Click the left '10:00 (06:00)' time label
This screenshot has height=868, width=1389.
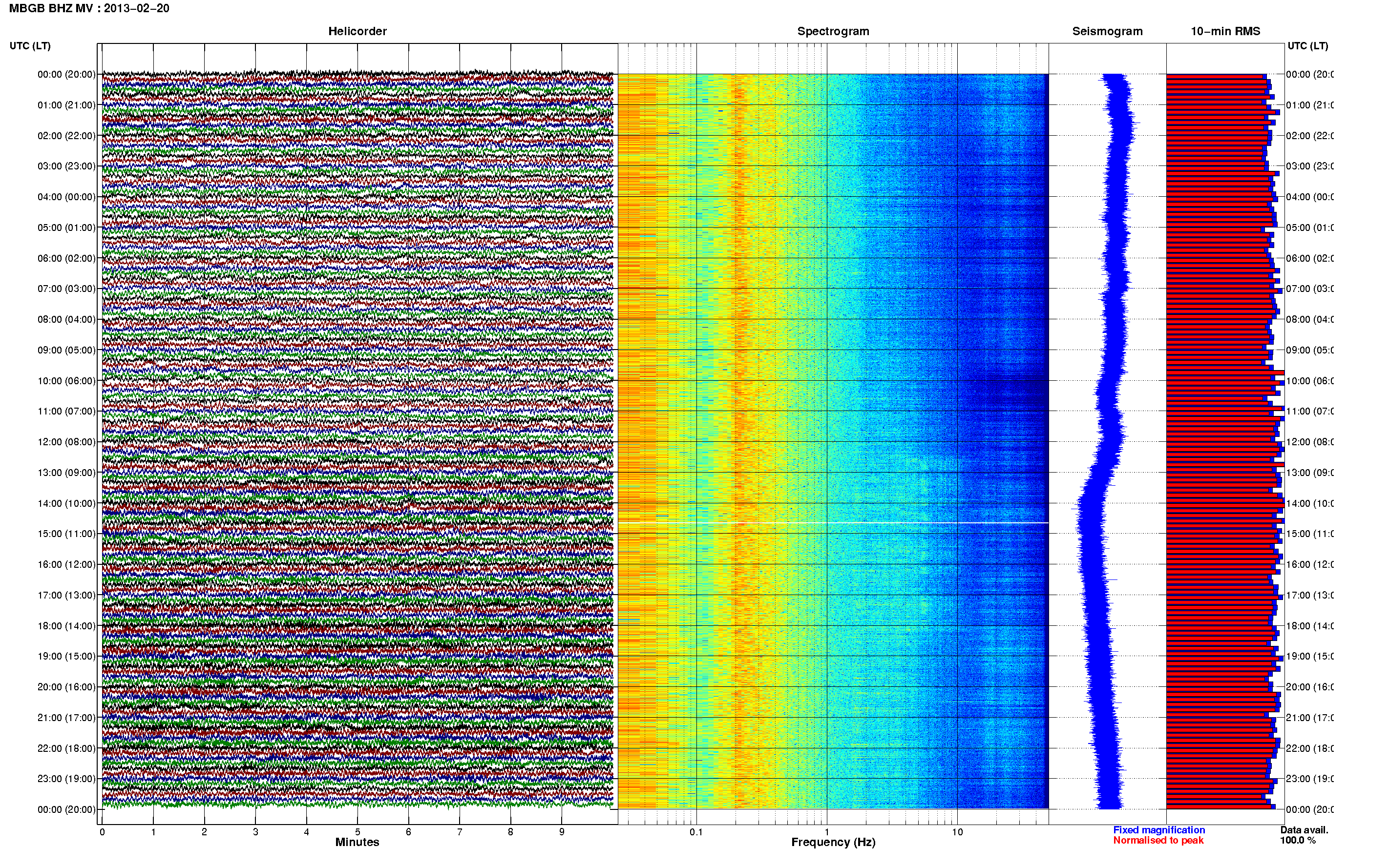pos(66,381)
